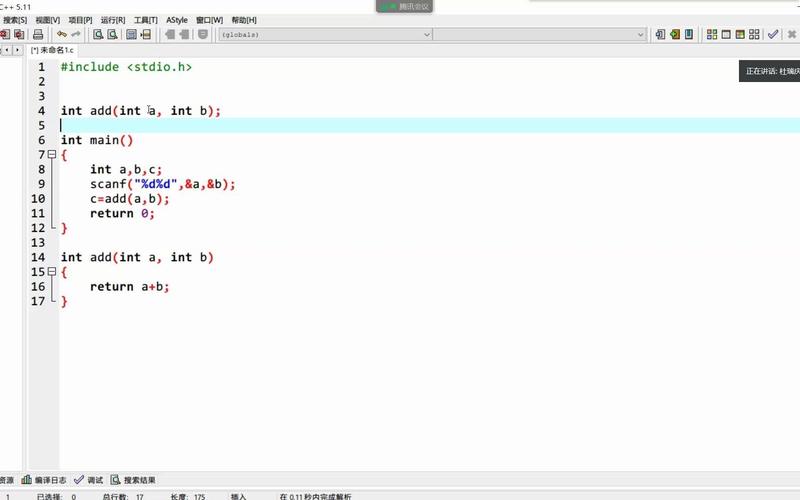Collapse the main() function fold at line 7
800x500 pixels.
click(x=52, y=155)
